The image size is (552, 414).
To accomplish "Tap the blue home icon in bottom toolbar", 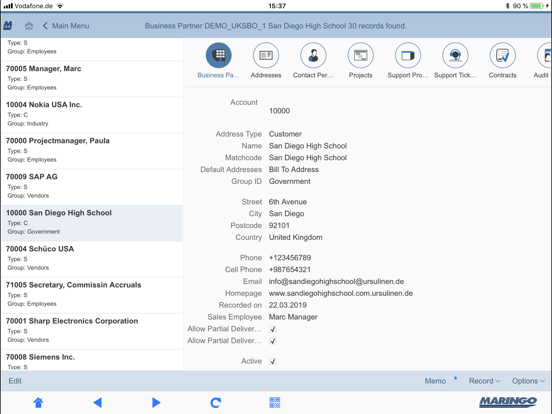I will click(x=38, y=402).
